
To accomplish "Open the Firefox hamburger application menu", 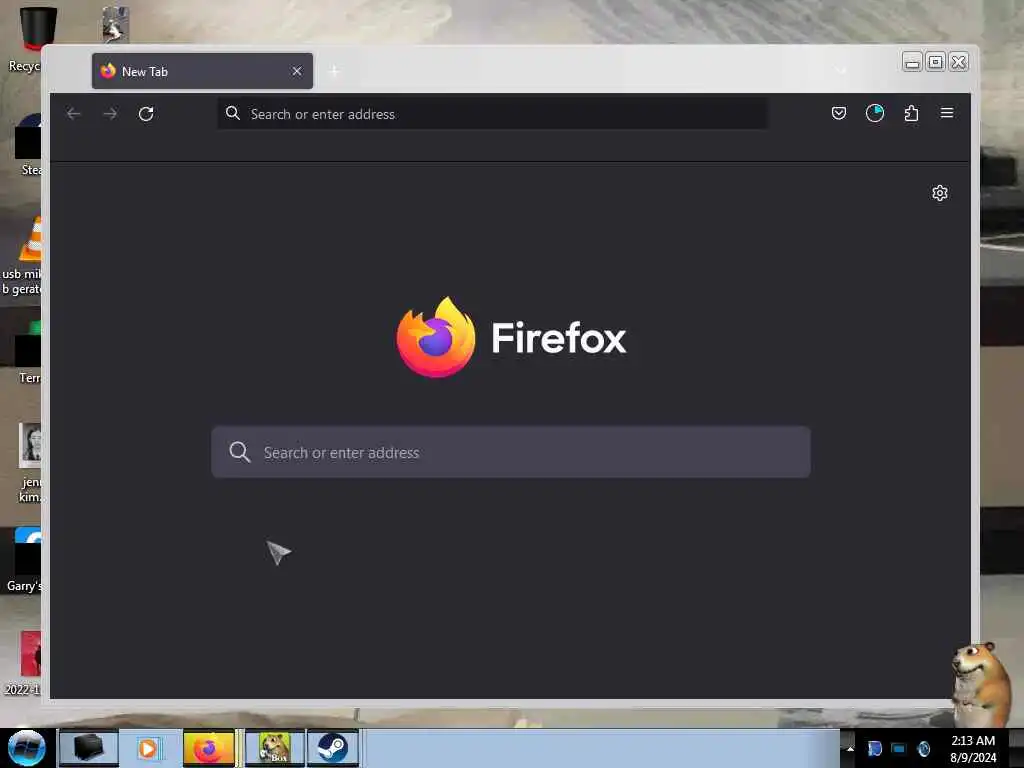I will click(x=947, y=113).
